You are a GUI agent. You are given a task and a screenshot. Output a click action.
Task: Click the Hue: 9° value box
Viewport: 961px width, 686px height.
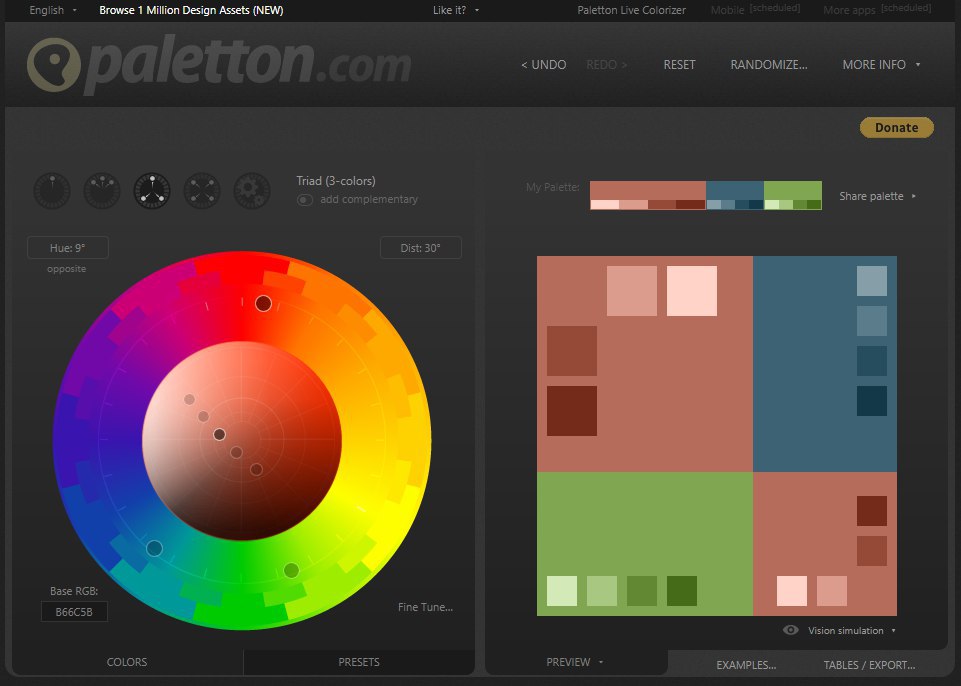(67, 248)
